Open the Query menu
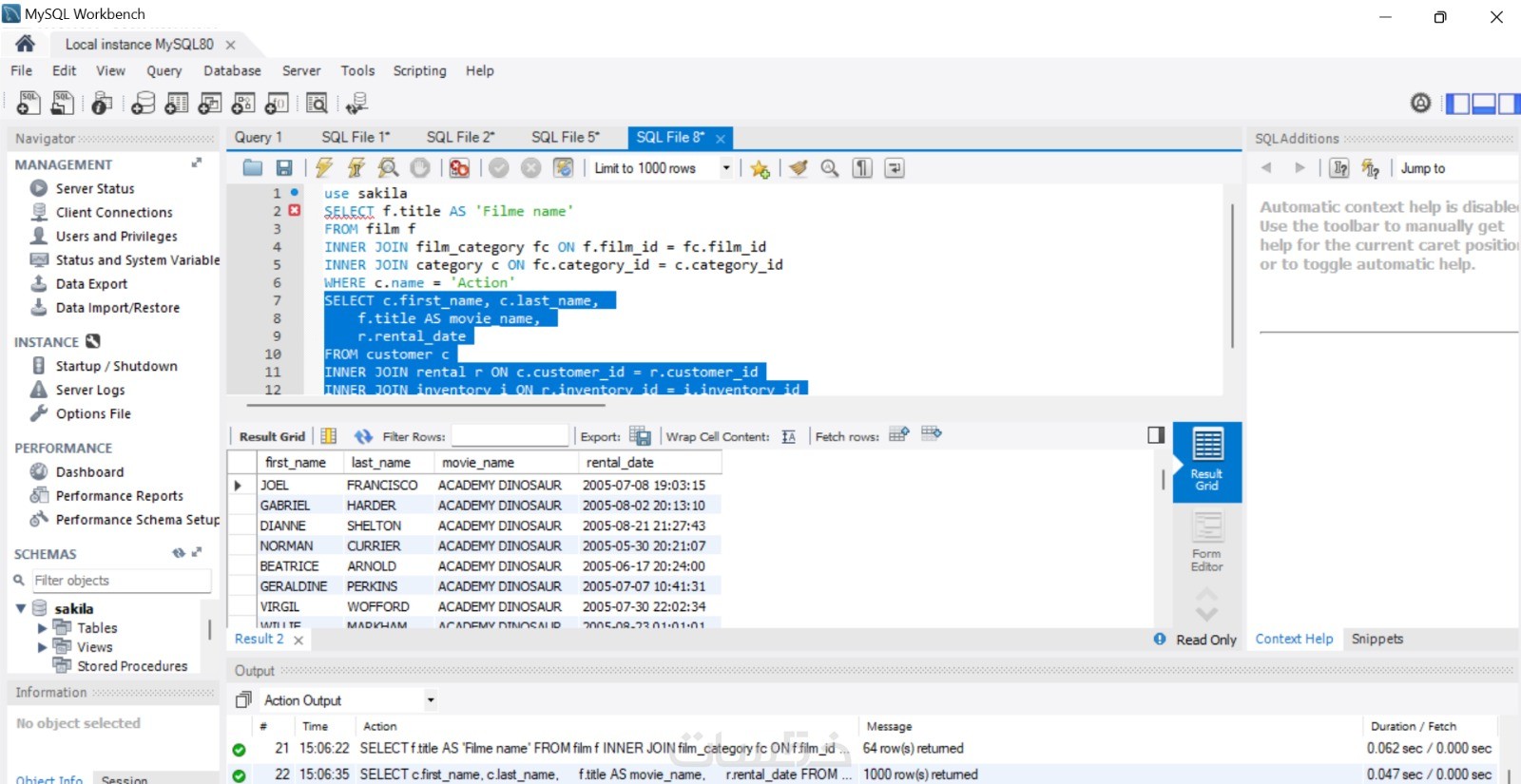 (164, 70)
